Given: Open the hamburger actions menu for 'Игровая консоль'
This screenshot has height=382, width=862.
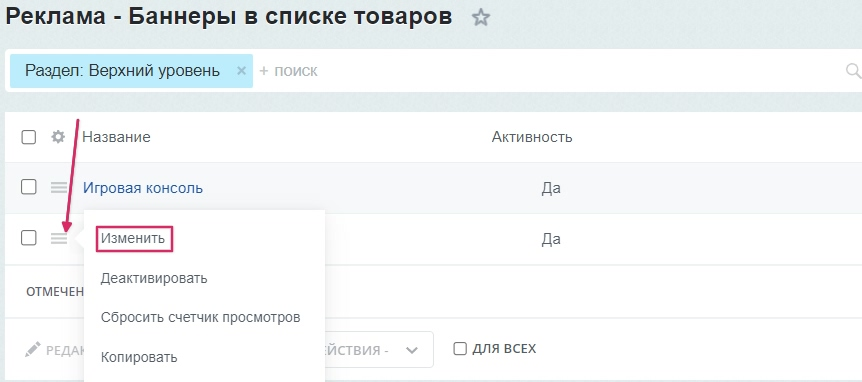Looking at the screenshot, I should (x=59, y=188).
